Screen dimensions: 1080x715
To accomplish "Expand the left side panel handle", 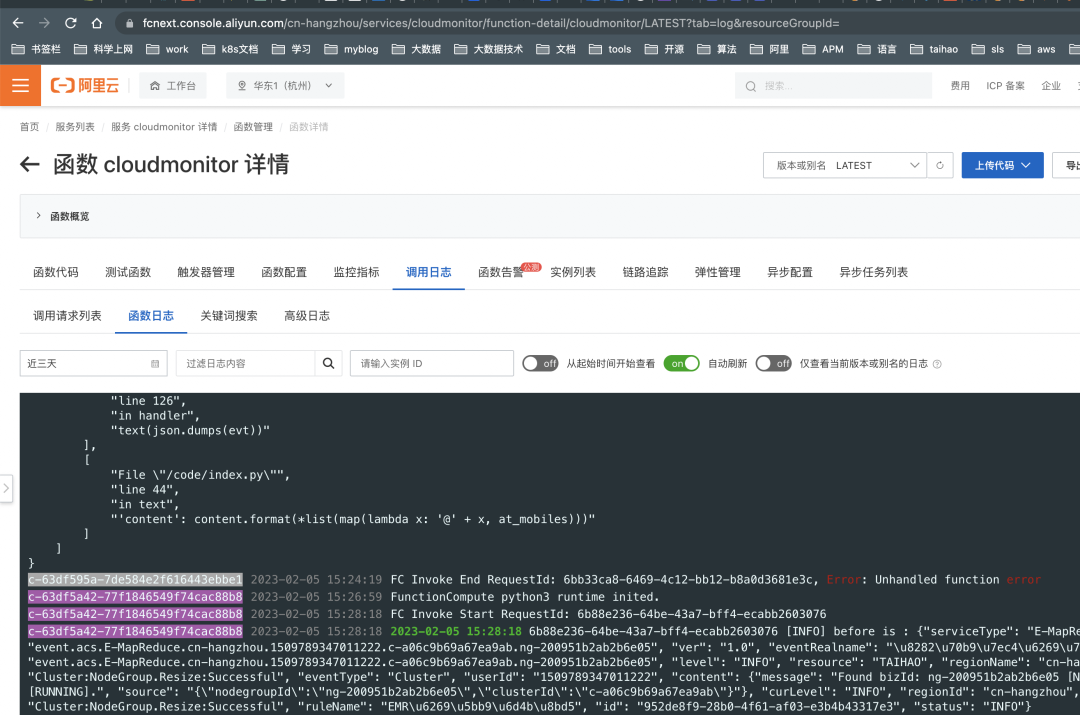I will coord(6,488).
